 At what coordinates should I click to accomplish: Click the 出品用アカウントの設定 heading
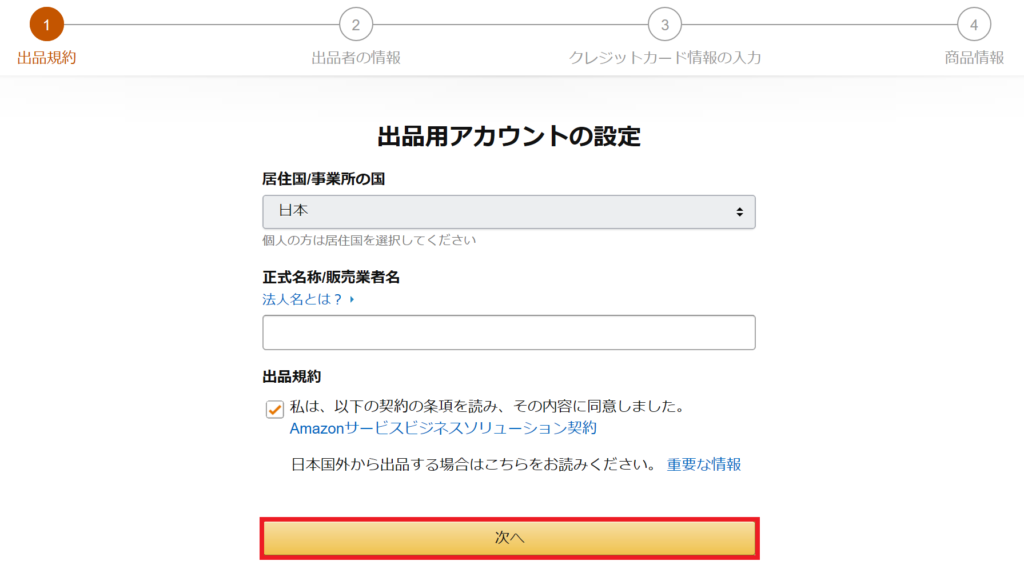point(509,136)
